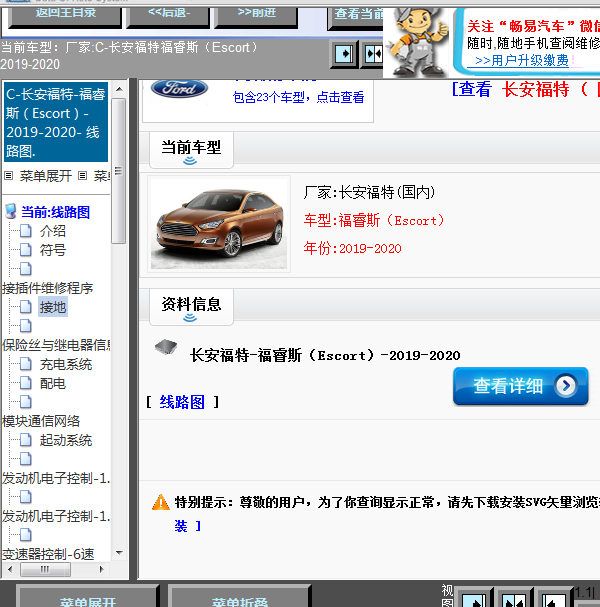This screenshot has height=607, width=600.
Task: Click the page icon beside 接地
Action: 26,307
